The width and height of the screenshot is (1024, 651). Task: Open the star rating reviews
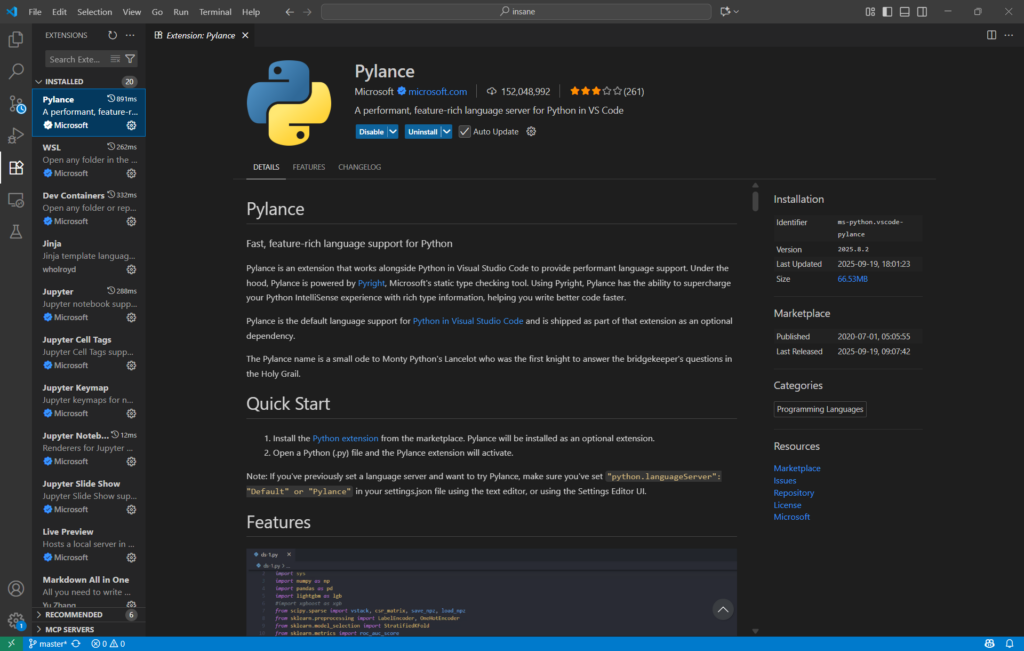pyautogui.click(x=606, y=91)
